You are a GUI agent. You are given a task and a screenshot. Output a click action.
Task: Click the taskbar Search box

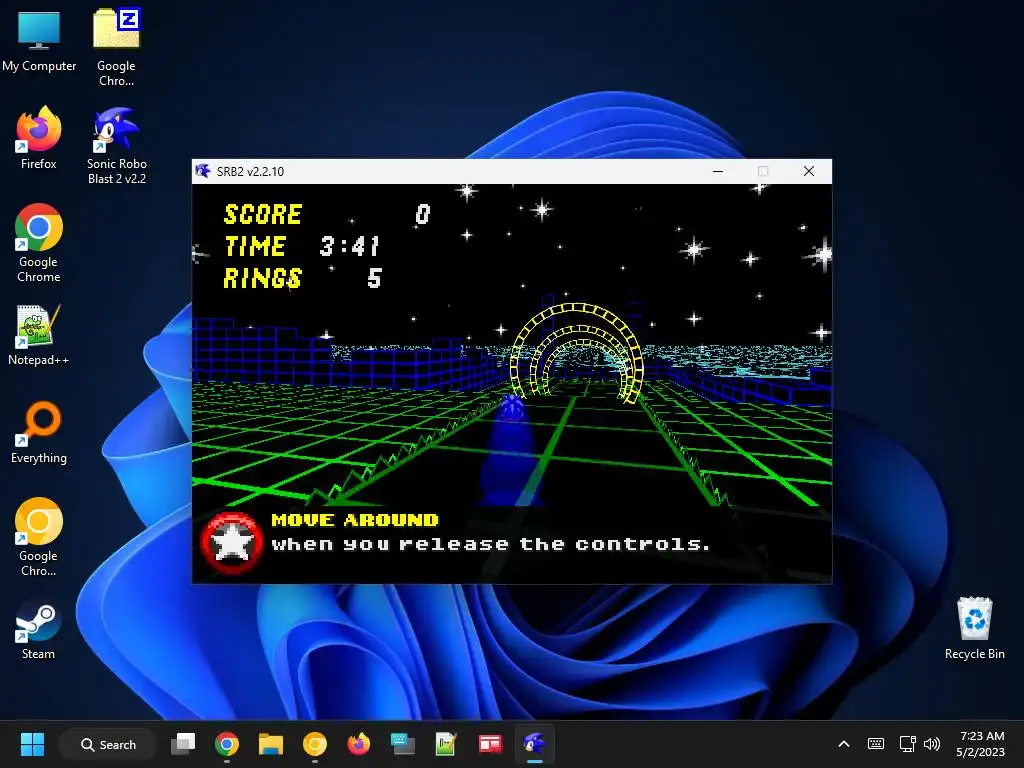[x=108, y=744]
